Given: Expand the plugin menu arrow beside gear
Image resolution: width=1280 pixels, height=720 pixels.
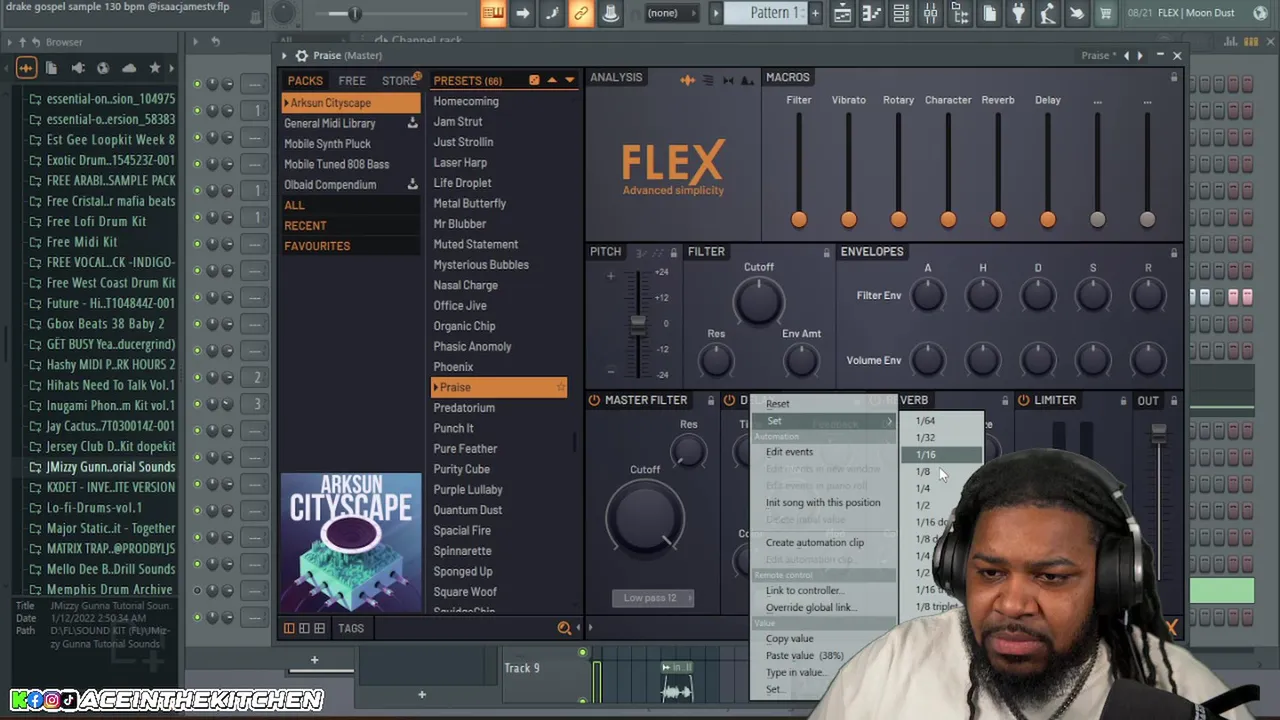Looking at the screenshot, I should pyautogui.click(x=284, y=55).
